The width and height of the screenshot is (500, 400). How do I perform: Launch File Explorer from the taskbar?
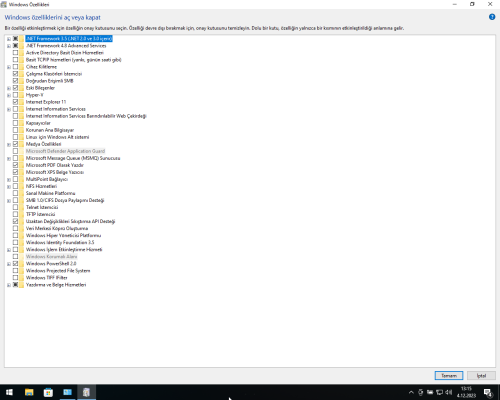coord(29,392)
